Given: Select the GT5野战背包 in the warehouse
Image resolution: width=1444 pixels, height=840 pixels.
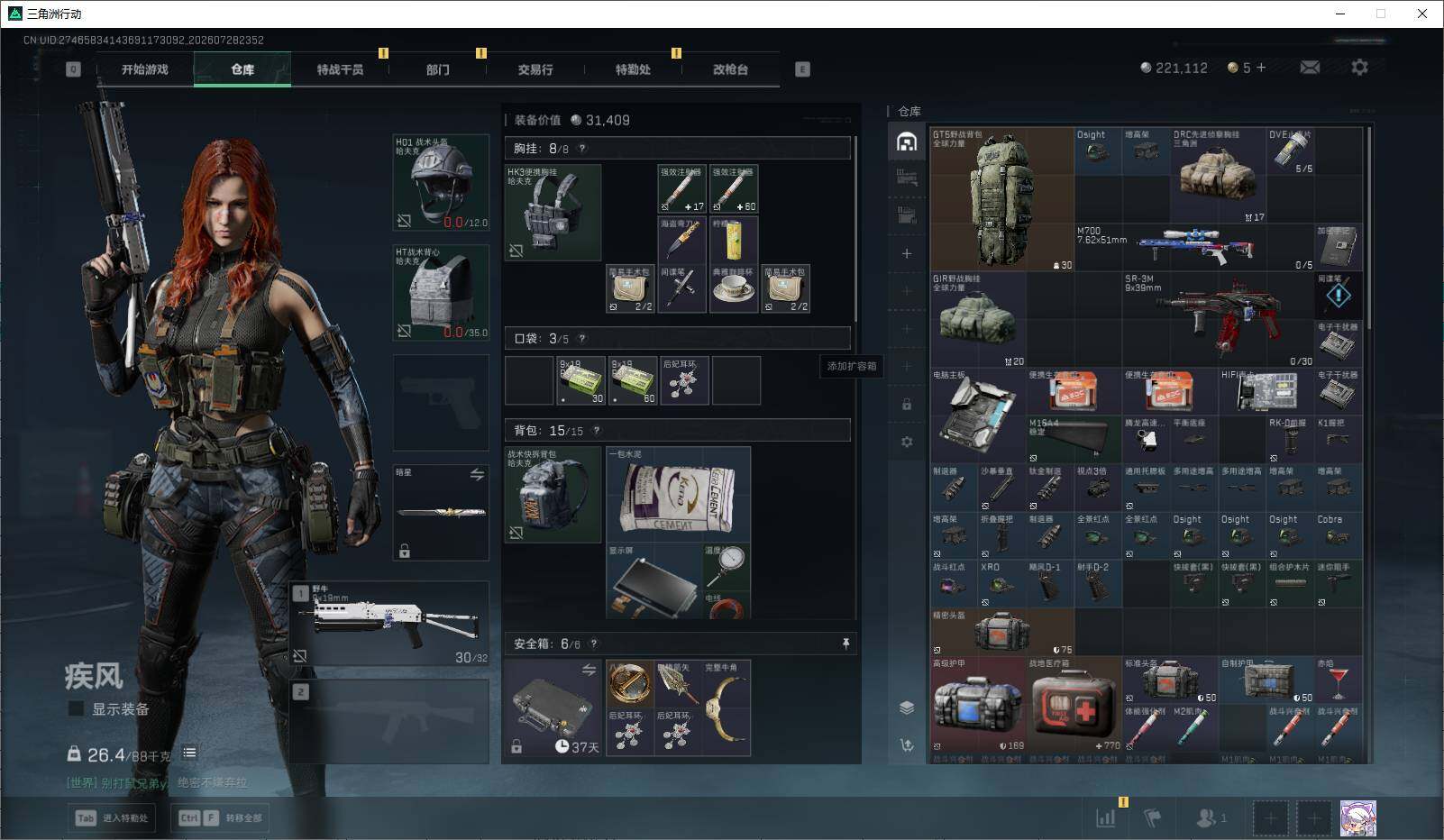Looking at the screenshot, I should pos(1002,199).
